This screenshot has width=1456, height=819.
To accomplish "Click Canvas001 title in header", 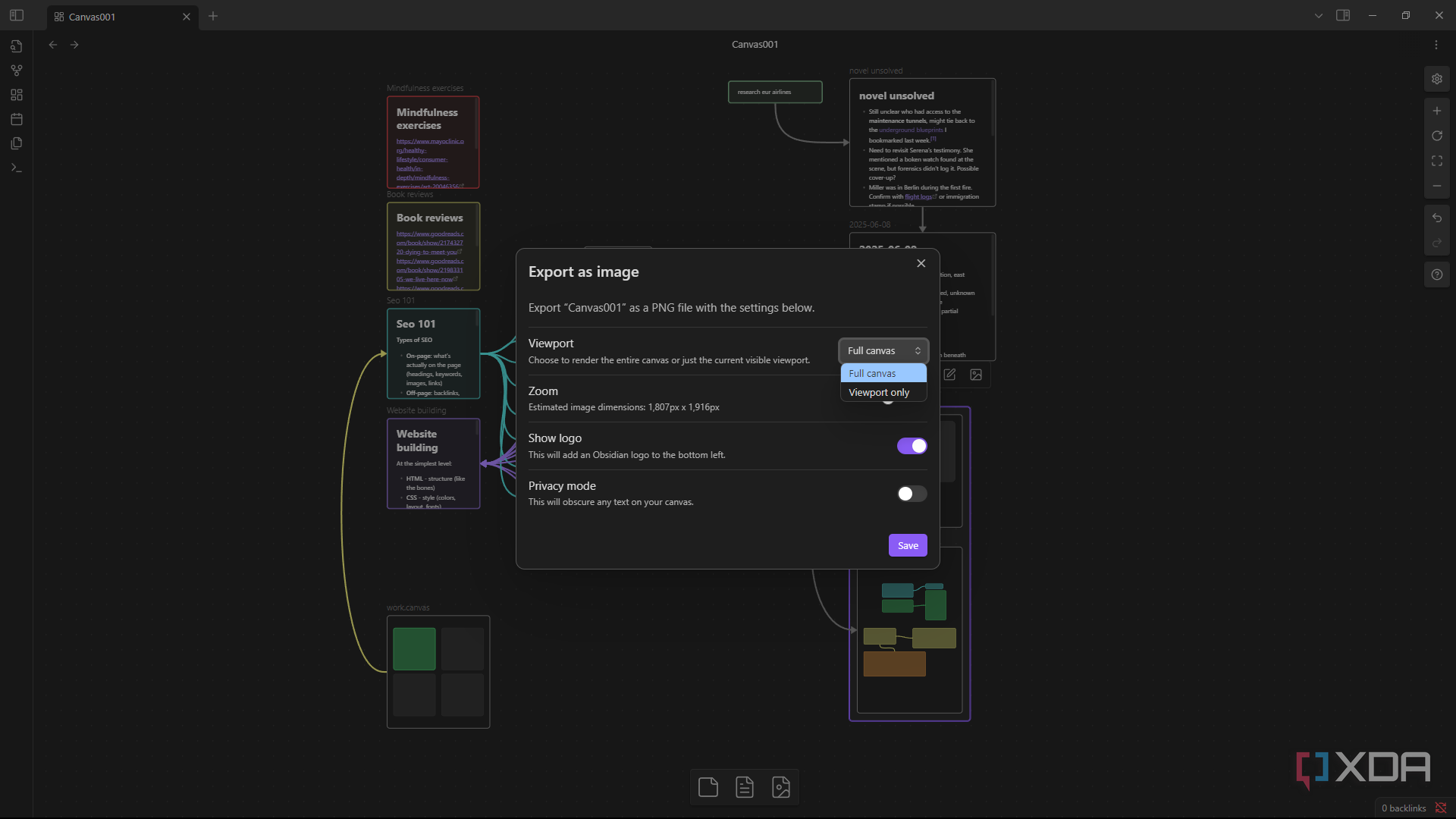I will [x=755, y=45].
